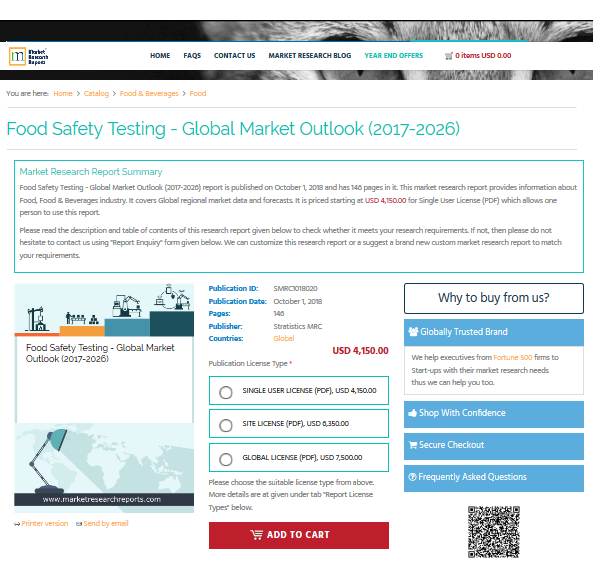Select Site License (PDF) USD 6,350.00 option
This screenshot has height=563, width=593.
point(299,423)
